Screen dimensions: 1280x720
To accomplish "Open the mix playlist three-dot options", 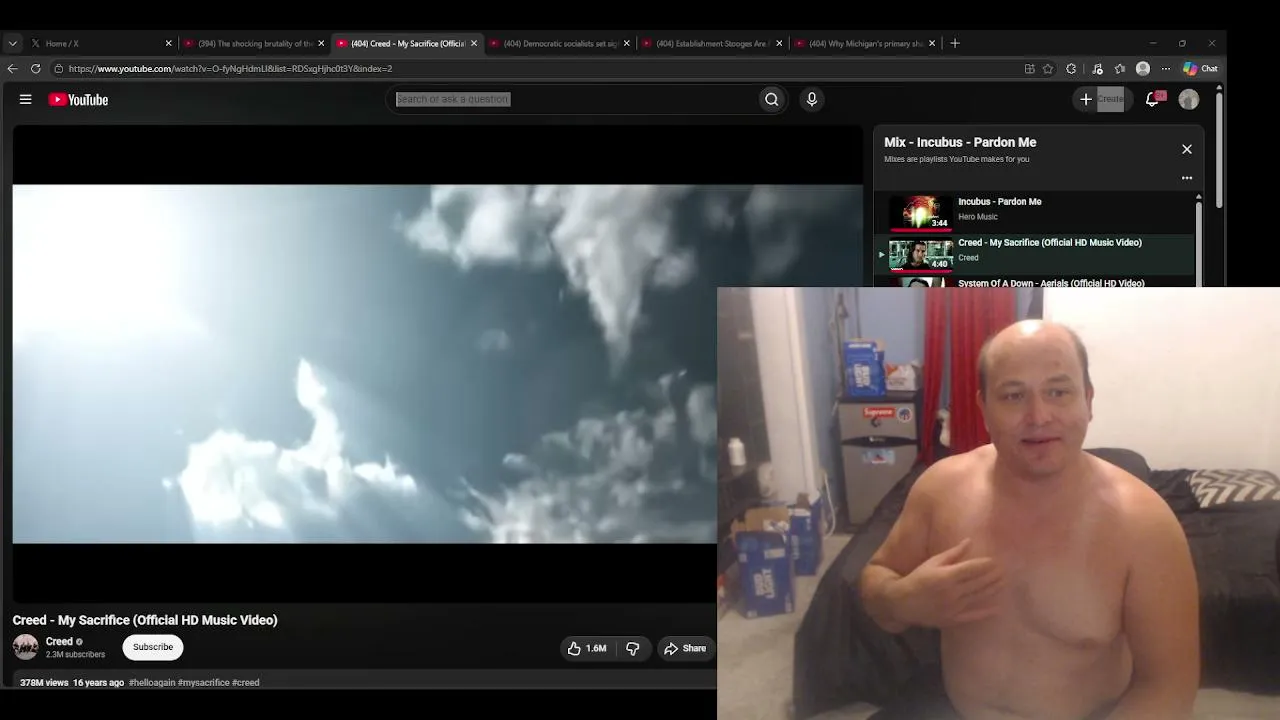I will click(x=1187, y=178).
